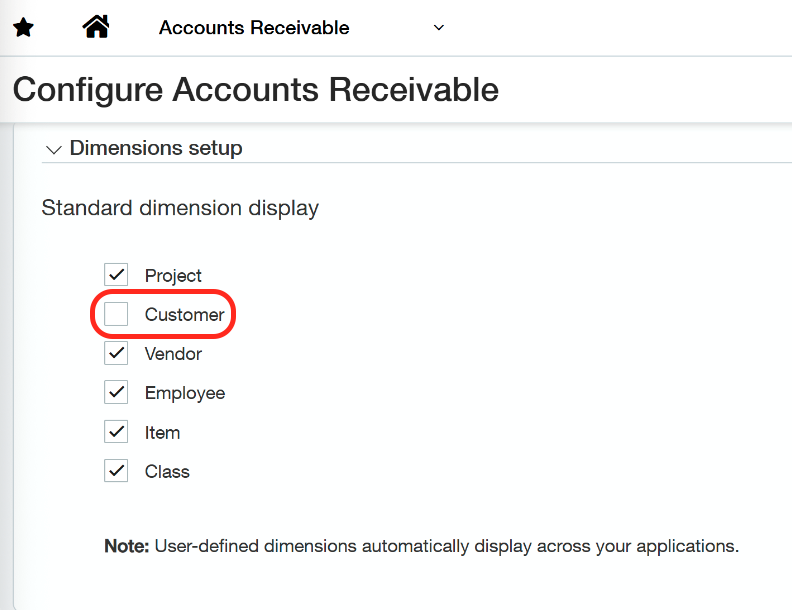The width and height of the screenshot is (792, 610).
Task: Click the Configure Accounts Receivable page title
Action: [x=255, y=89]
